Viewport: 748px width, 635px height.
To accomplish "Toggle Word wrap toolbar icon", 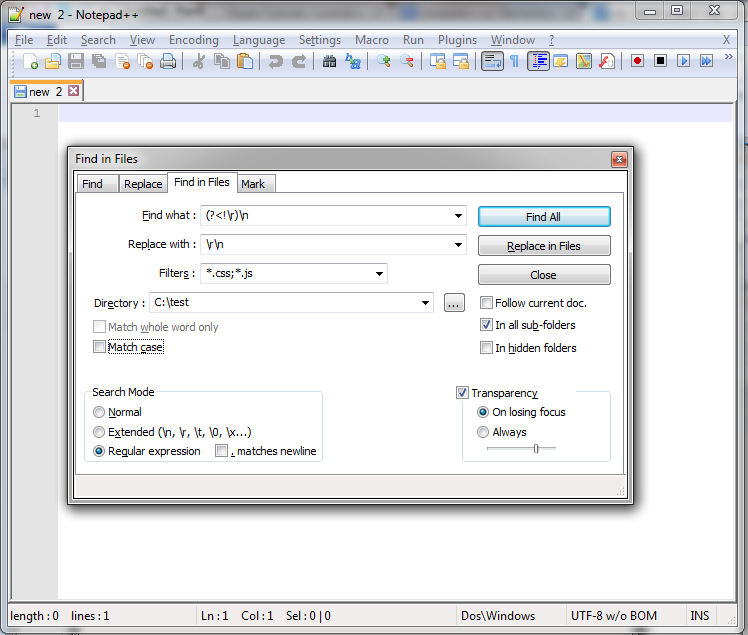I will [x=491, y=61].
